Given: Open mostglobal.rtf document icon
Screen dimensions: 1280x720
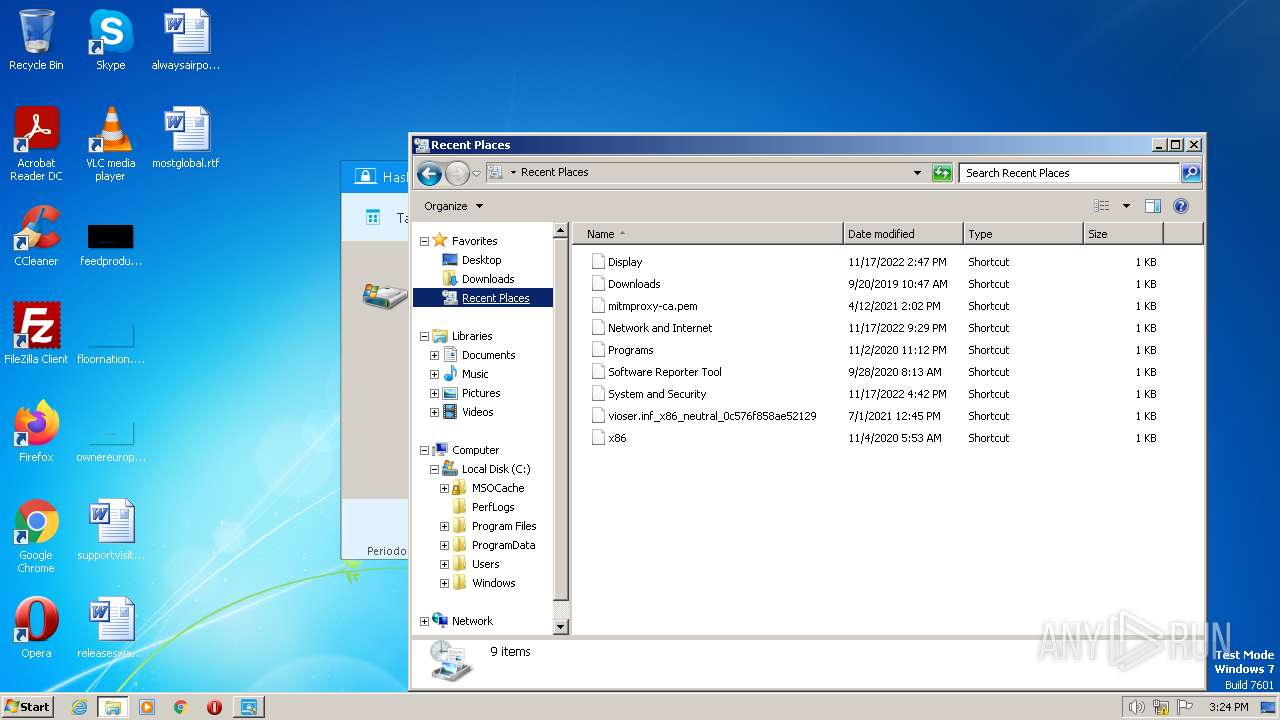Looking at the screenshot, I should [x=186, y=138].
